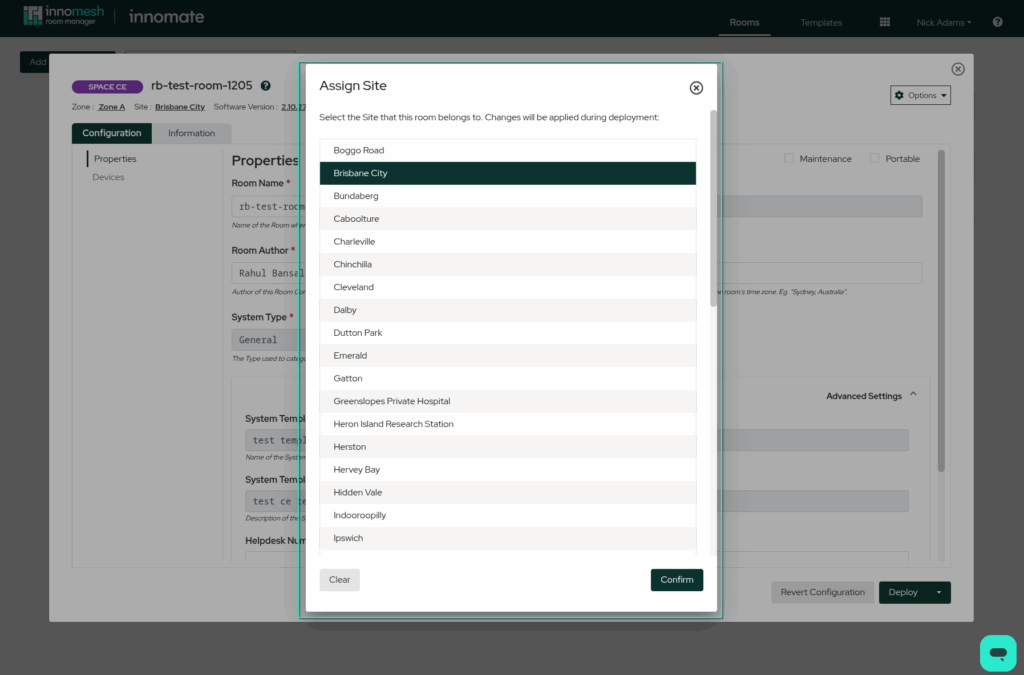Image resolution: width=1024 pixels, height=675 pixels.
Task: Click the chat support widget icon
Action: (997, 652)
